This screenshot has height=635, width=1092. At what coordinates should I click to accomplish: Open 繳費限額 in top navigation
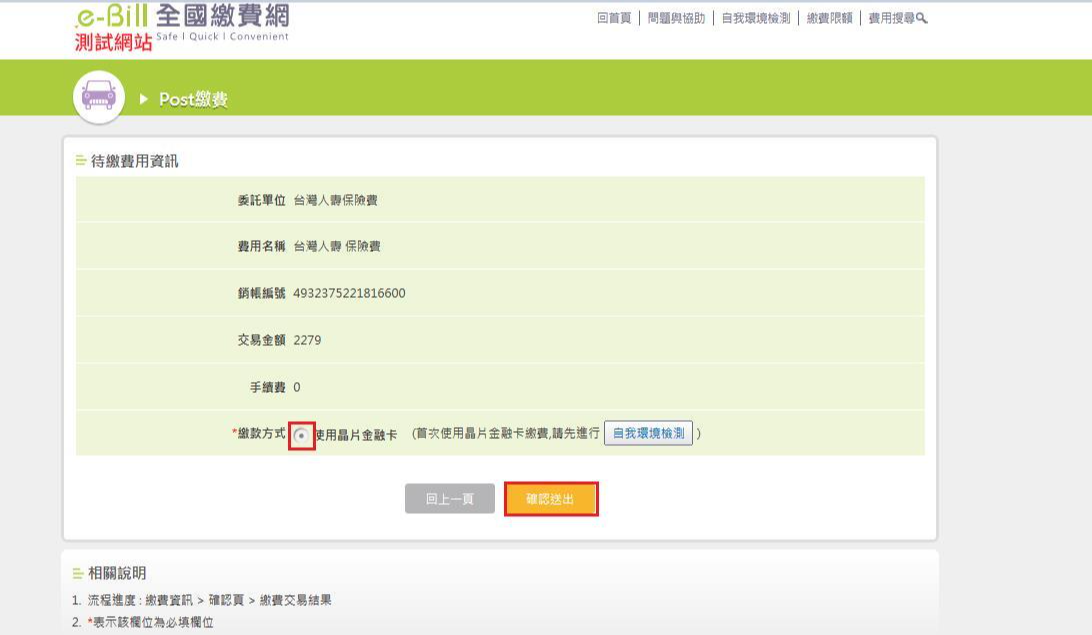tap(829, 18)
